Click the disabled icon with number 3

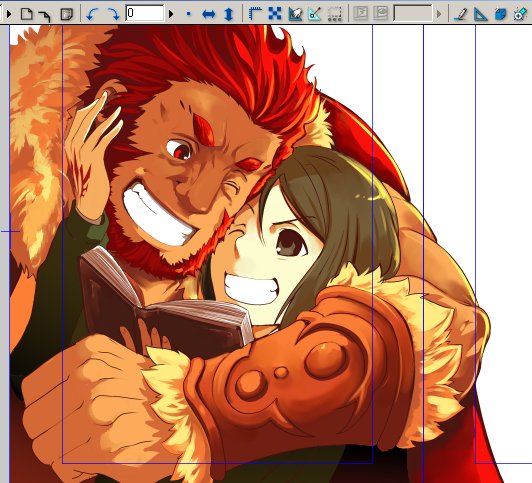click(360, 13)
